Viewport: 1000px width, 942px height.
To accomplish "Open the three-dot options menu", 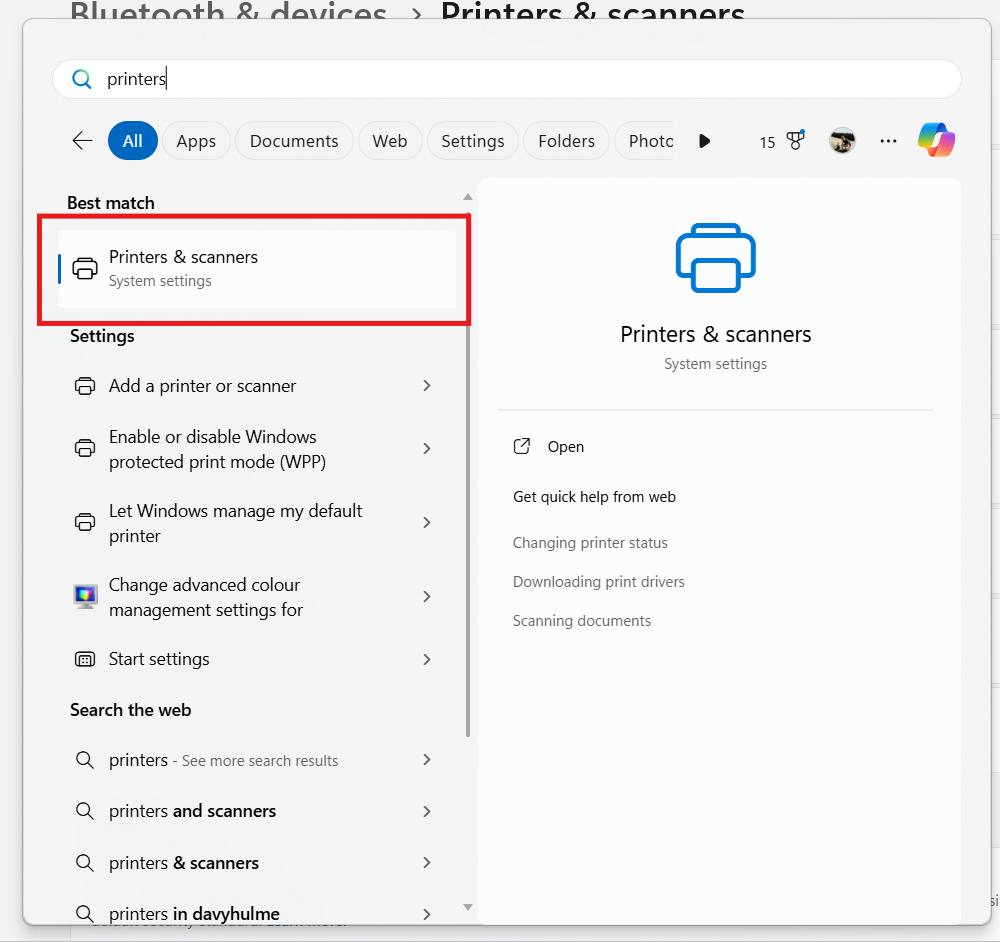I will coord(888,141).
